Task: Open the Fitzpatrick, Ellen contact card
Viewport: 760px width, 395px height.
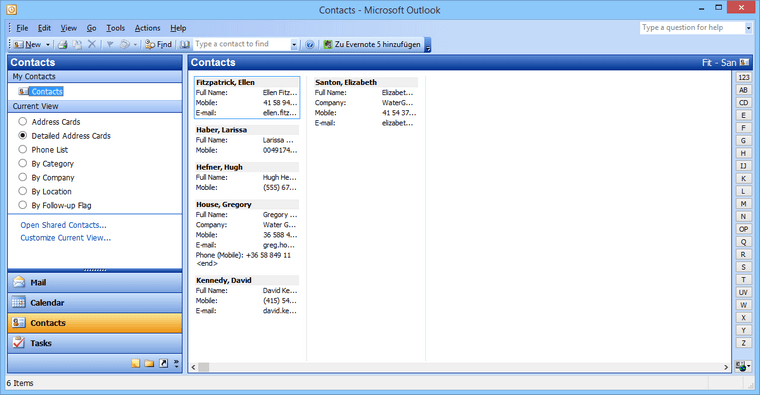Action: (247, 97)
